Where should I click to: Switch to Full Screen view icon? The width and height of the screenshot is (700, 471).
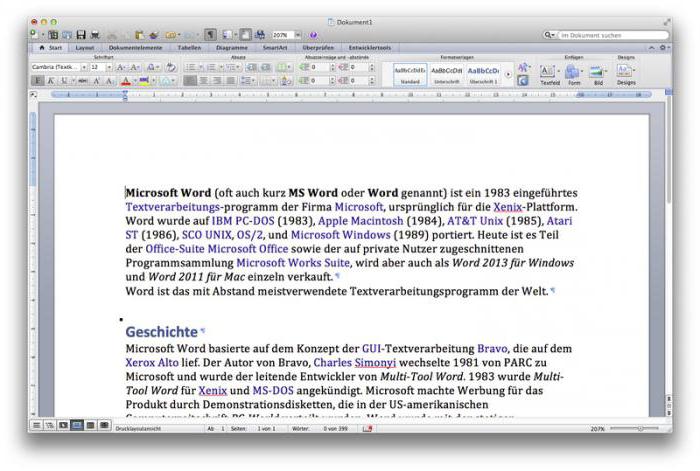104,425
